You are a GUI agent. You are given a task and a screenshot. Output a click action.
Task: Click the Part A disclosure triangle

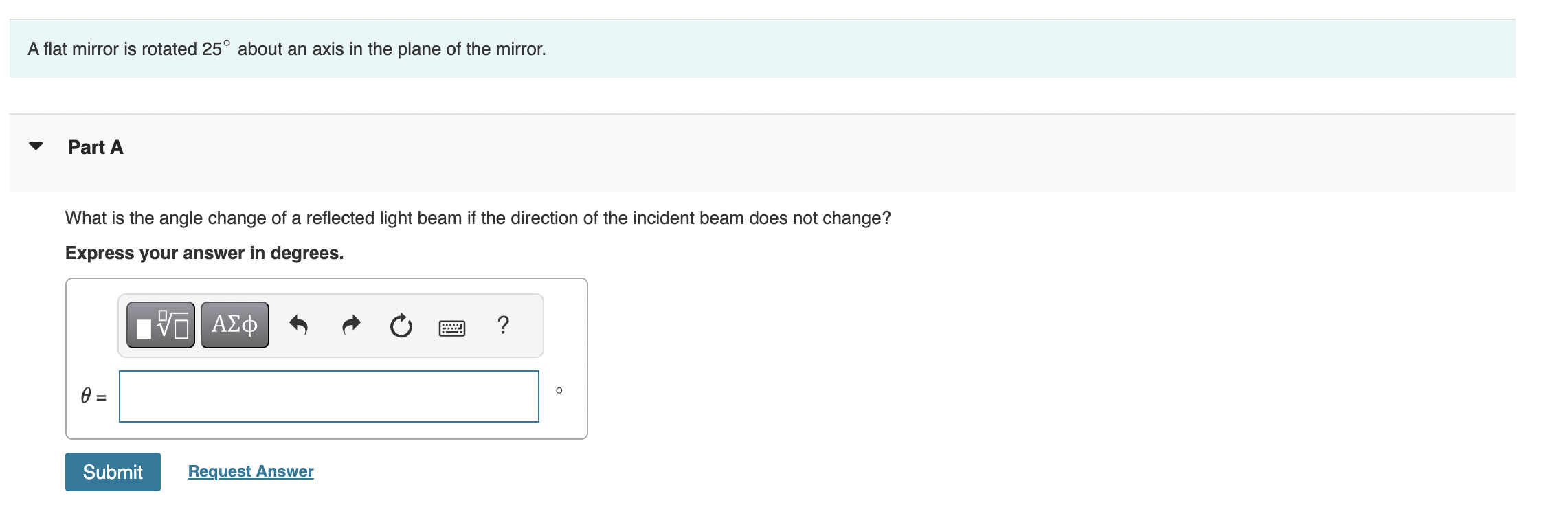[x=37, y=144]
